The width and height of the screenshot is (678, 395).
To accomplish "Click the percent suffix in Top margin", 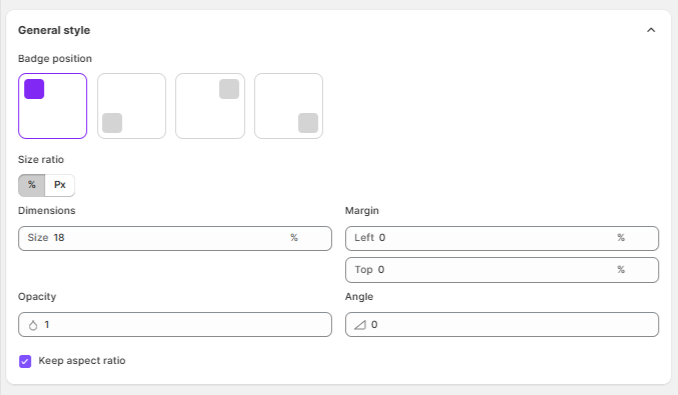I will [621, 269].
